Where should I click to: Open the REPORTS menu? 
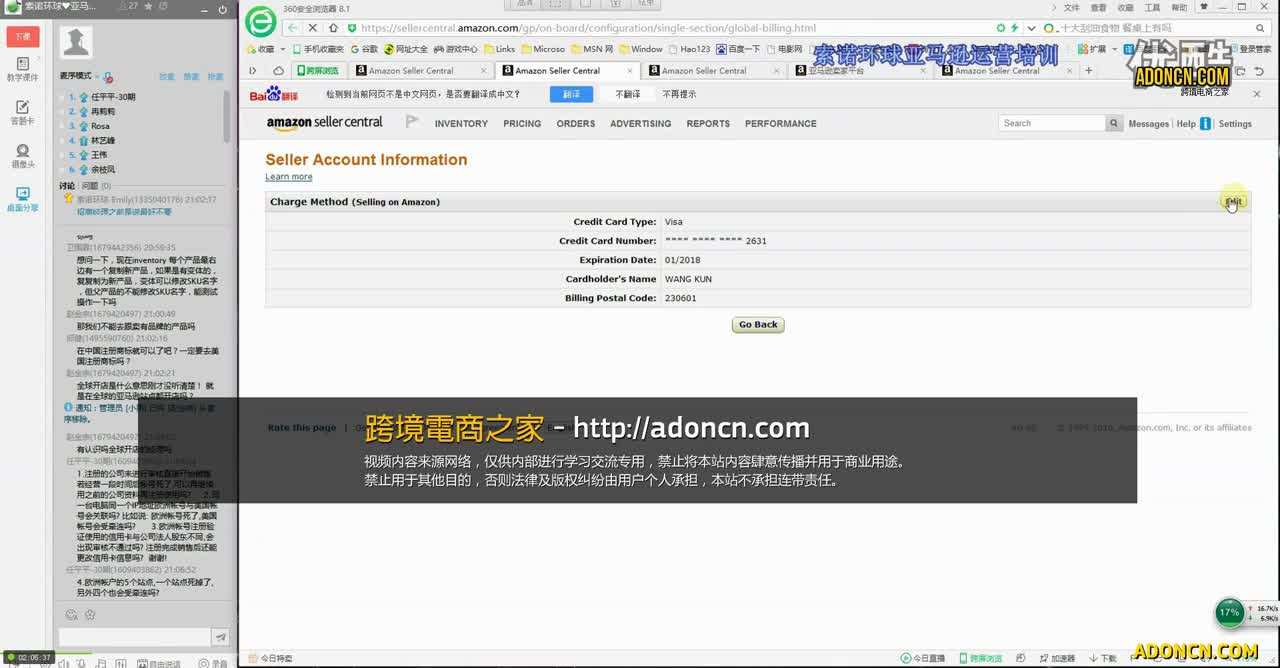[708, 124]
